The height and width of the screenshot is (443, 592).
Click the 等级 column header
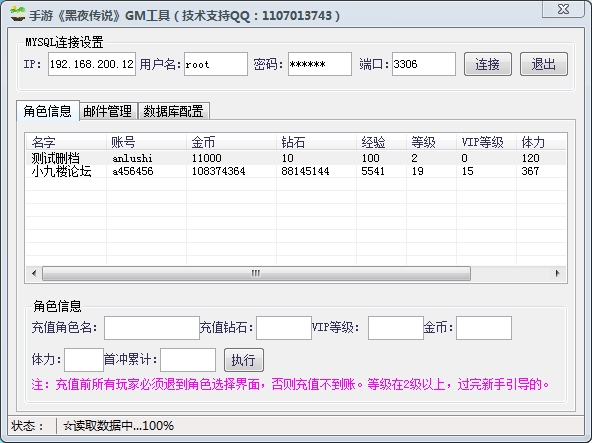click(432, 142)
